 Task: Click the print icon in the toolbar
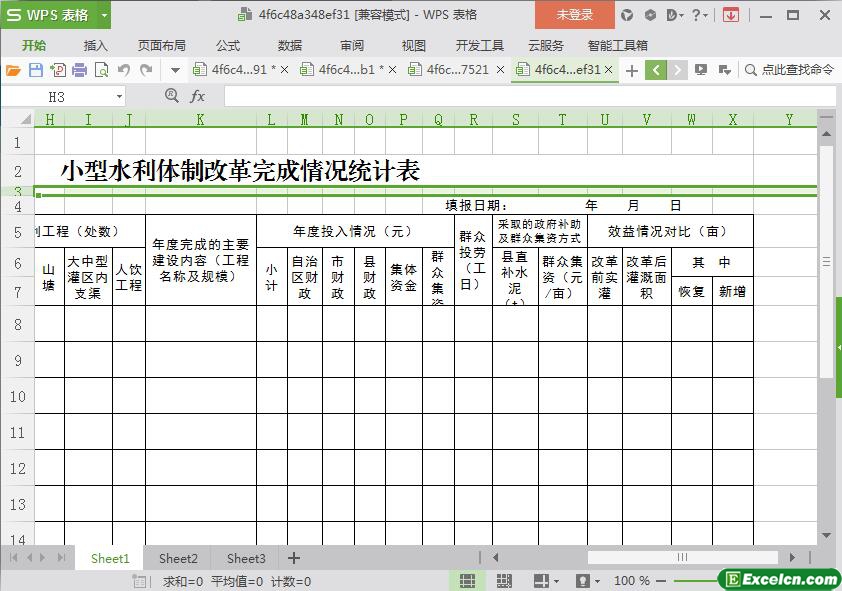pyautogui.click(x=79, y=70)
